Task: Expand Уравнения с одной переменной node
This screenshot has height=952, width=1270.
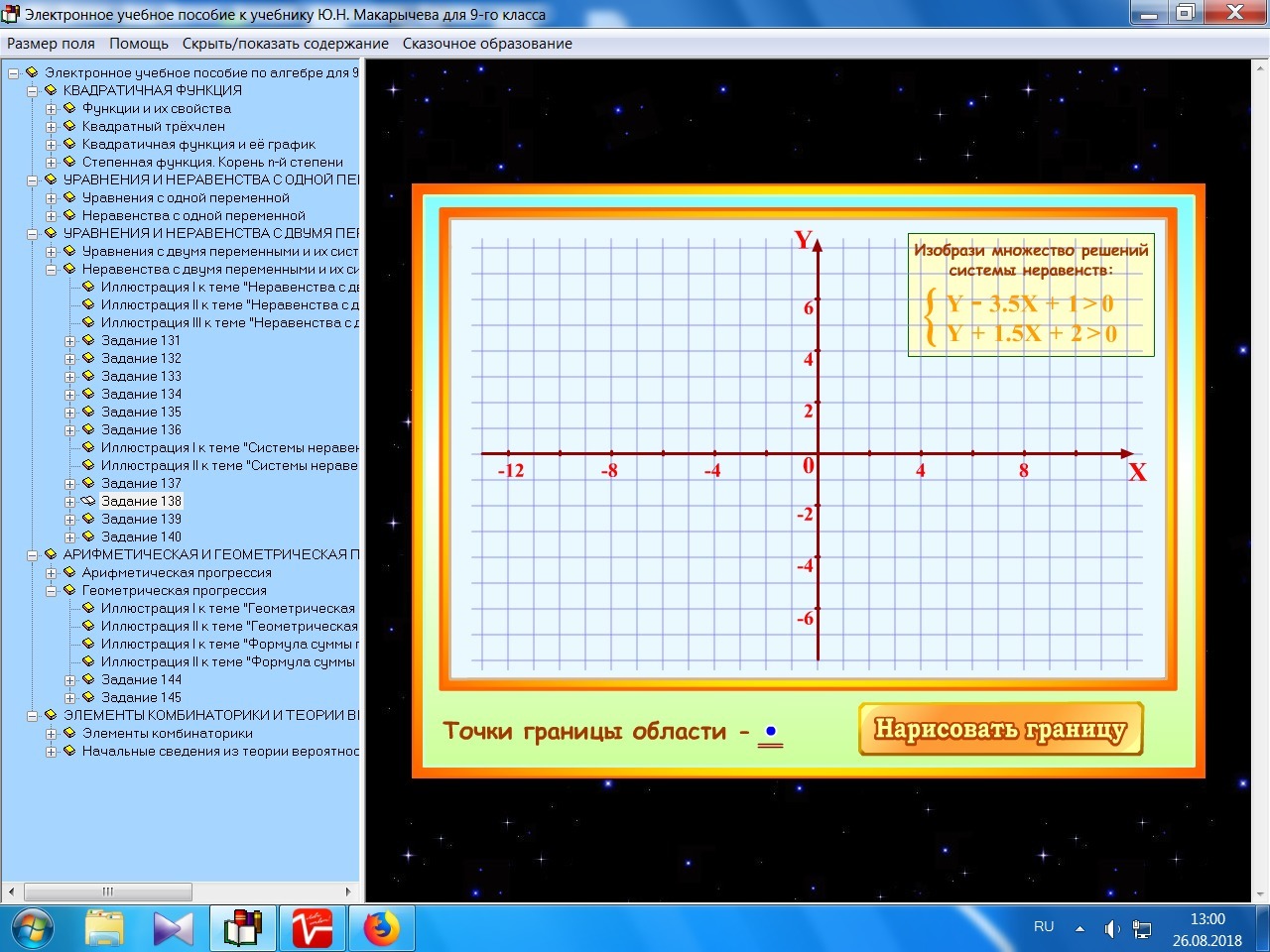Action: click(52, 198)
